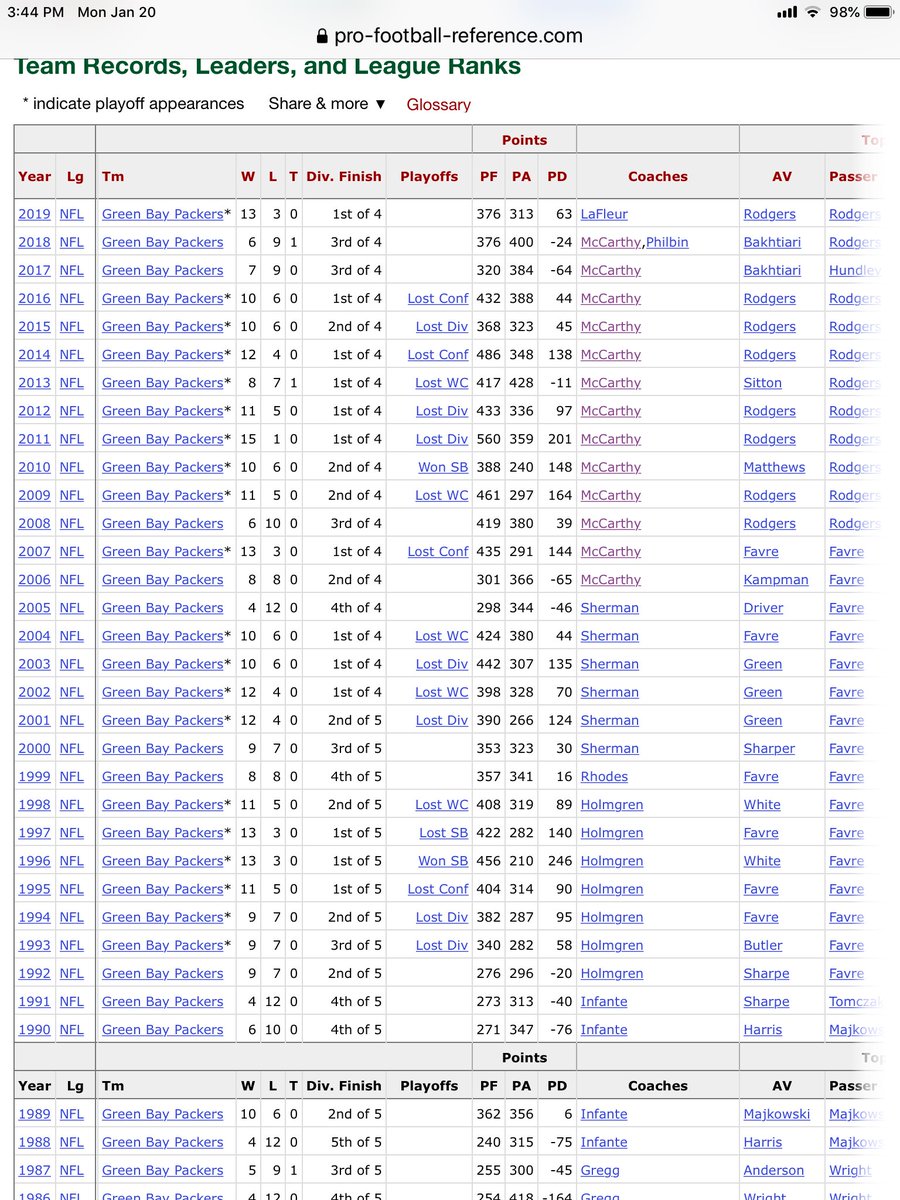Sort table by PA column header
Screen dimensions: 900x1200
tap(521, 176)
